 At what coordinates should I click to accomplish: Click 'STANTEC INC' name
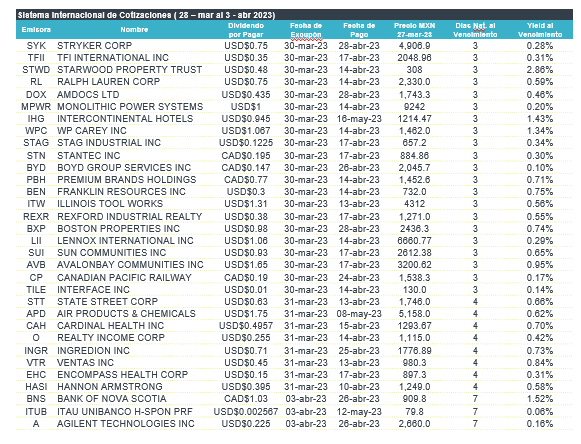(89, 156)
